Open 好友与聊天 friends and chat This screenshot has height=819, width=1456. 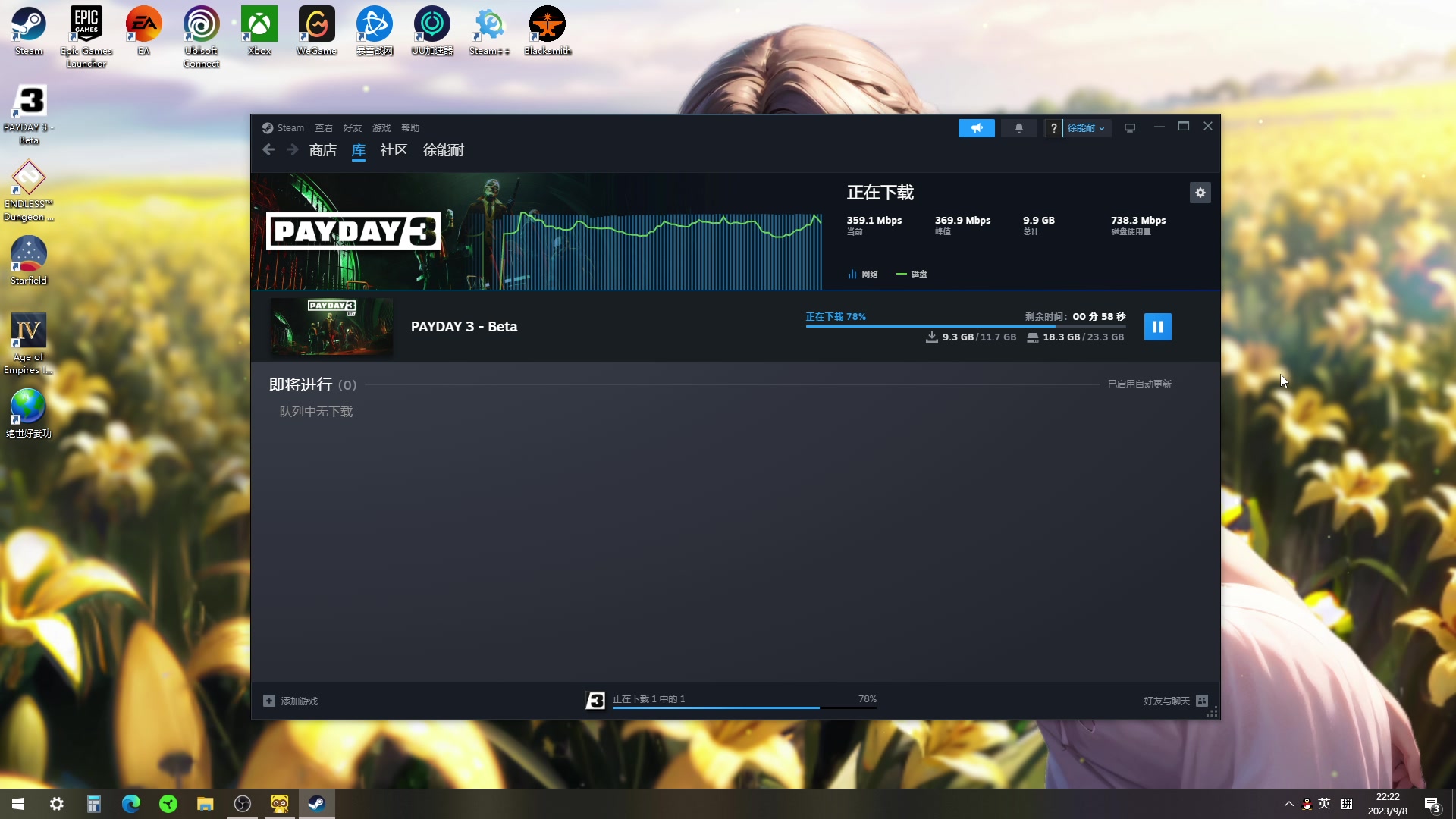(1175, 701)
